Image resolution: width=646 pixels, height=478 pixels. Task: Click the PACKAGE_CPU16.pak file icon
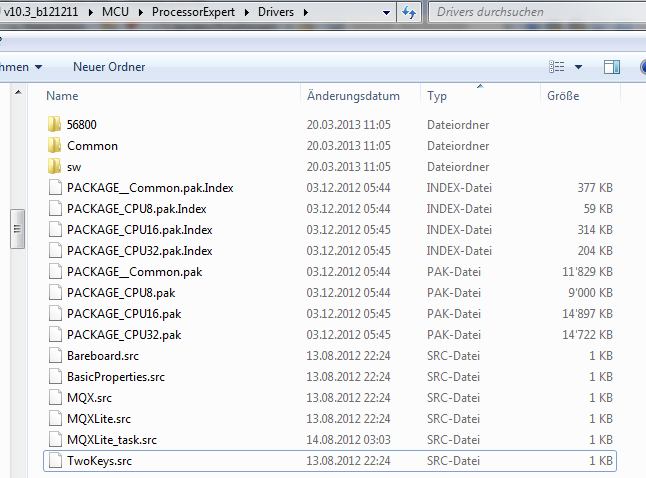pyautogui.click(x=55, y=314)
